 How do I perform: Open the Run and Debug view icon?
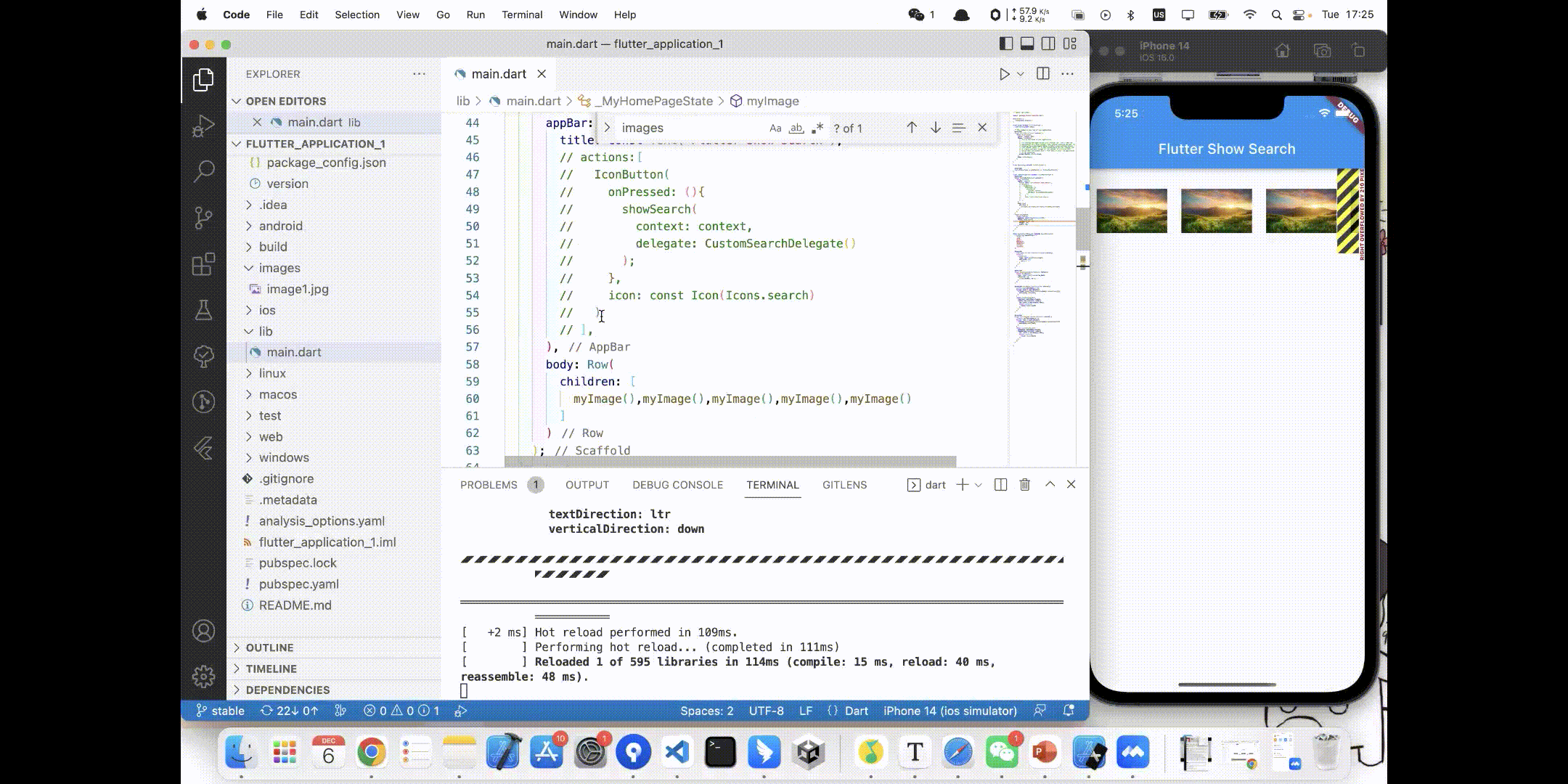pos(204,126)
